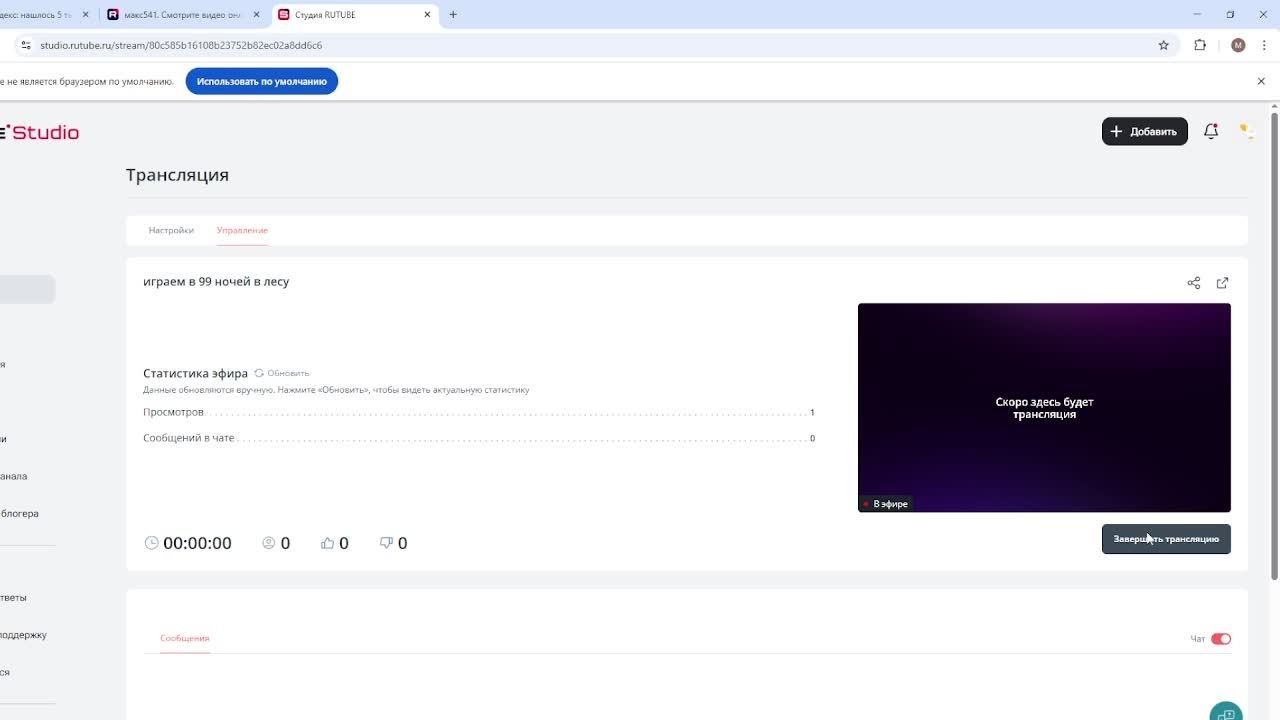Screen dimensions: 1280x720
Task: Click Завершить трансляцию to end the stream
Action: tap(1166, 539)
